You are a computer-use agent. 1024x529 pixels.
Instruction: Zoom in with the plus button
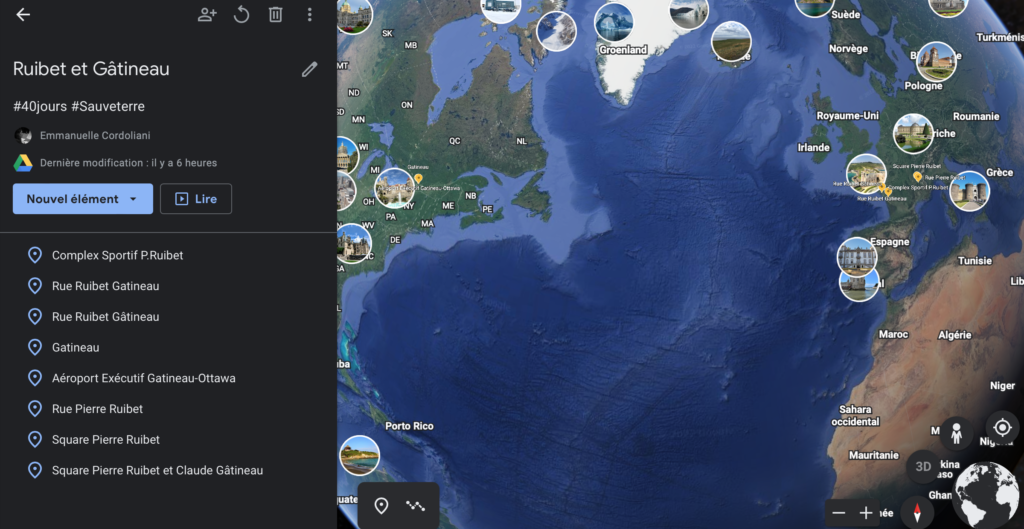866,513
